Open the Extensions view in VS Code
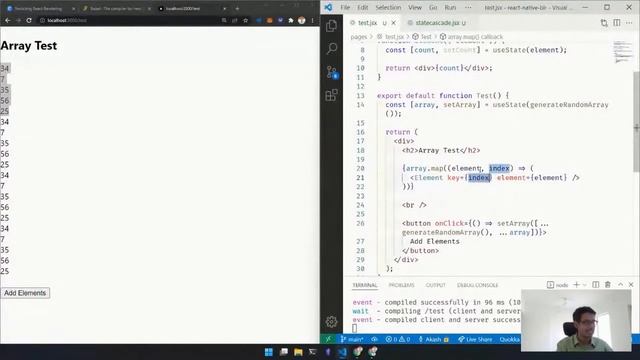 coord(331,95)
